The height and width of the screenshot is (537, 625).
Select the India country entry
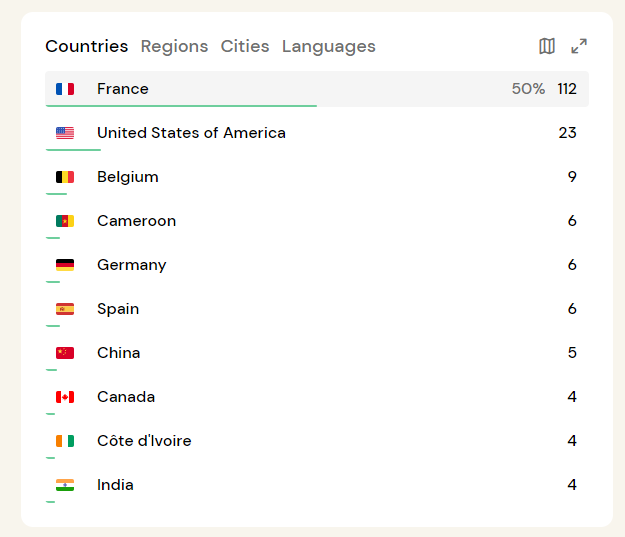click(115, 485)
